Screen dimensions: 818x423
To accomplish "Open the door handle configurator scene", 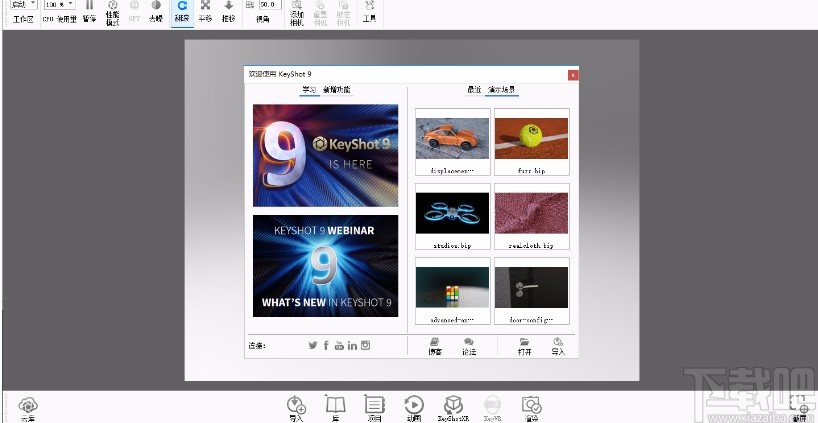I will [532, 291].
